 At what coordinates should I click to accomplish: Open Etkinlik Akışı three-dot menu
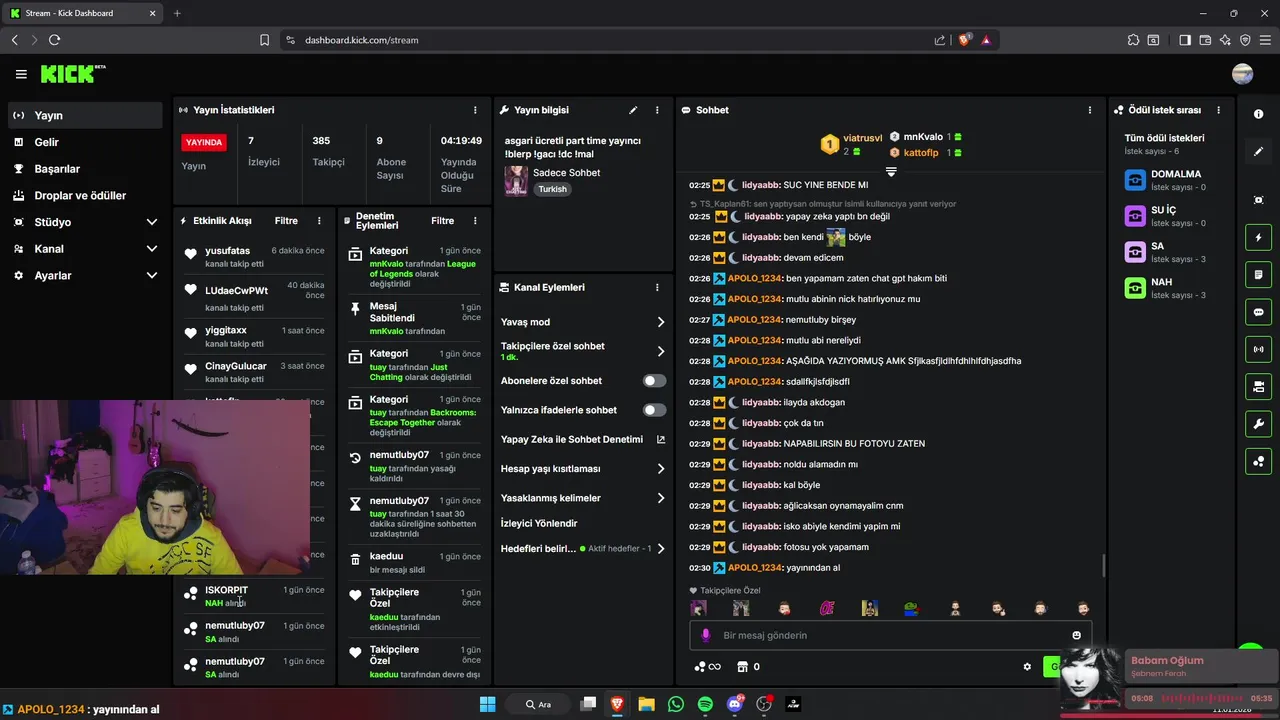point(319,221)
